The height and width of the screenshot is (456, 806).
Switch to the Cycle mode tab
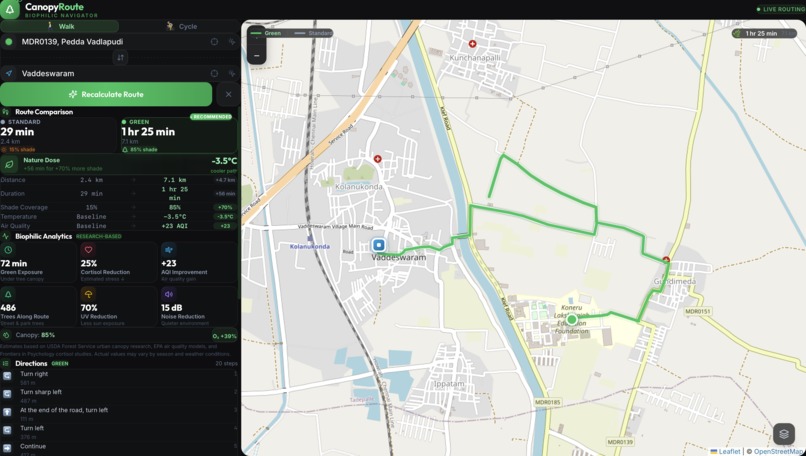tap(181, 26)
